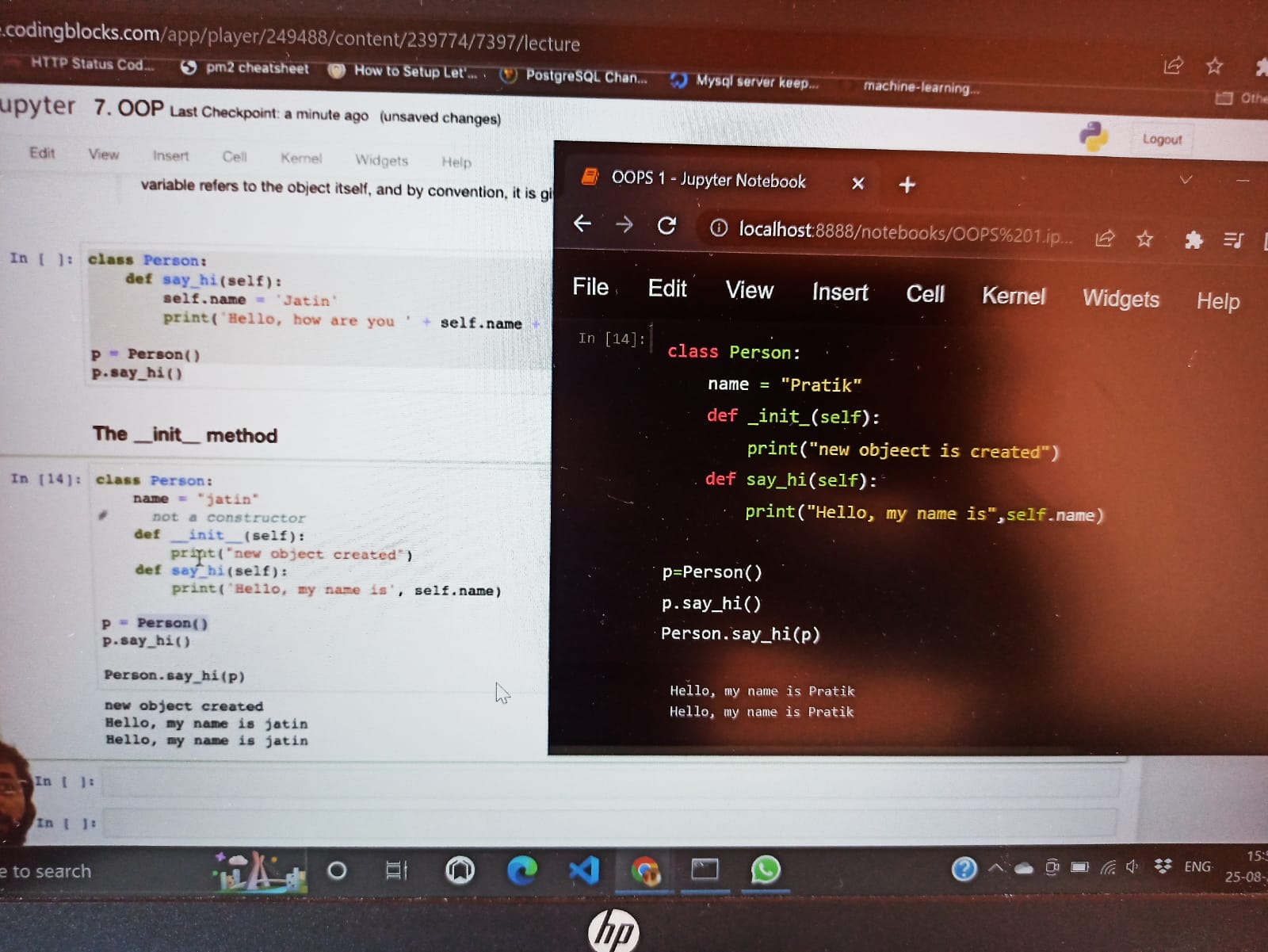Click the Task View taskbar icon
This screenshot has width=1268, height=952.
[x=395, y=870]
